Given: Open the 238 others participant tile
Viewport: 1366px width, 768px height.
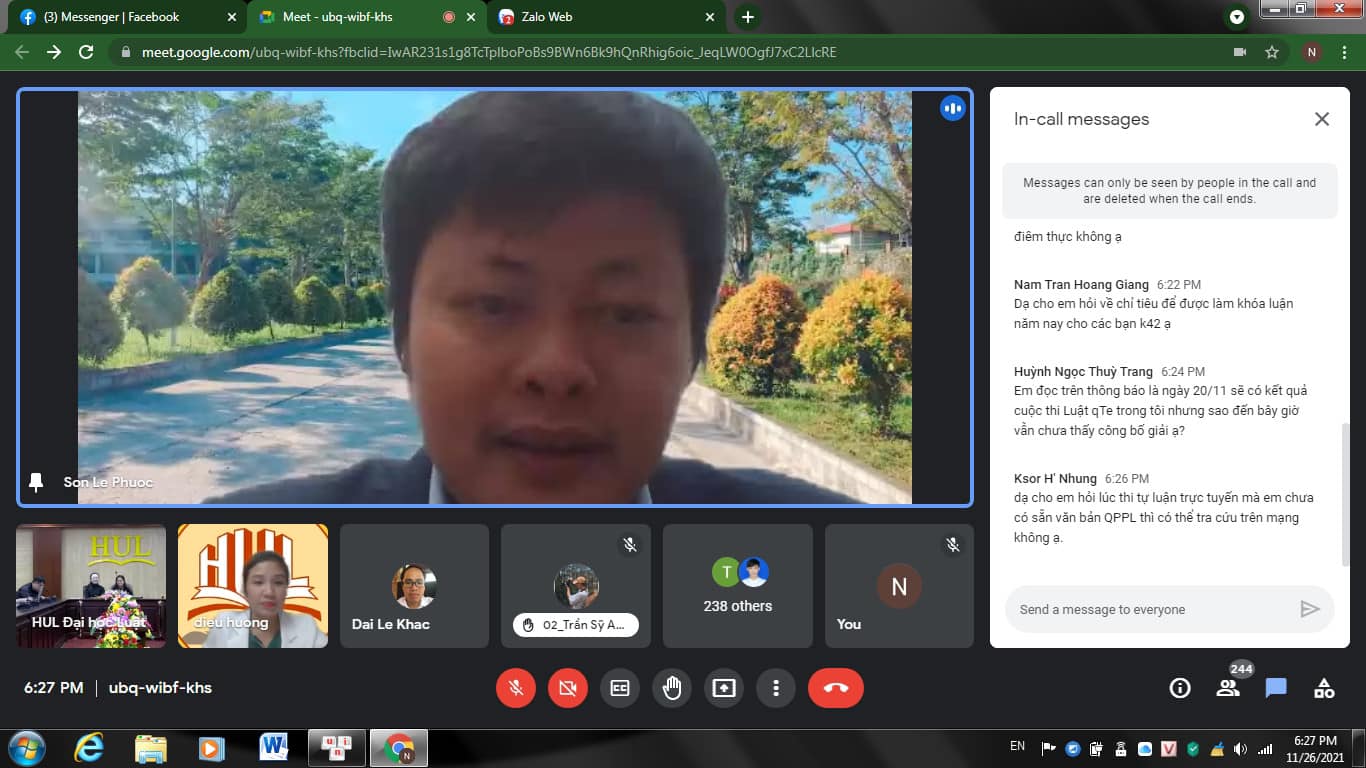Looking at the screenshot, I should [738, 586].
